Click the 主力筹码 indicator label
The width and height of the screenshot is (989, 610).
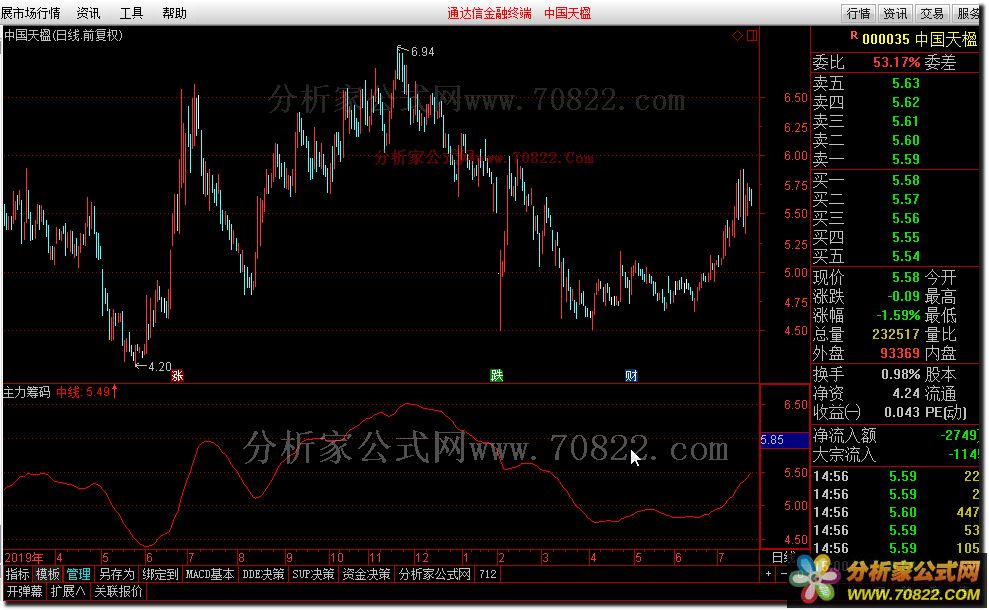26,392
